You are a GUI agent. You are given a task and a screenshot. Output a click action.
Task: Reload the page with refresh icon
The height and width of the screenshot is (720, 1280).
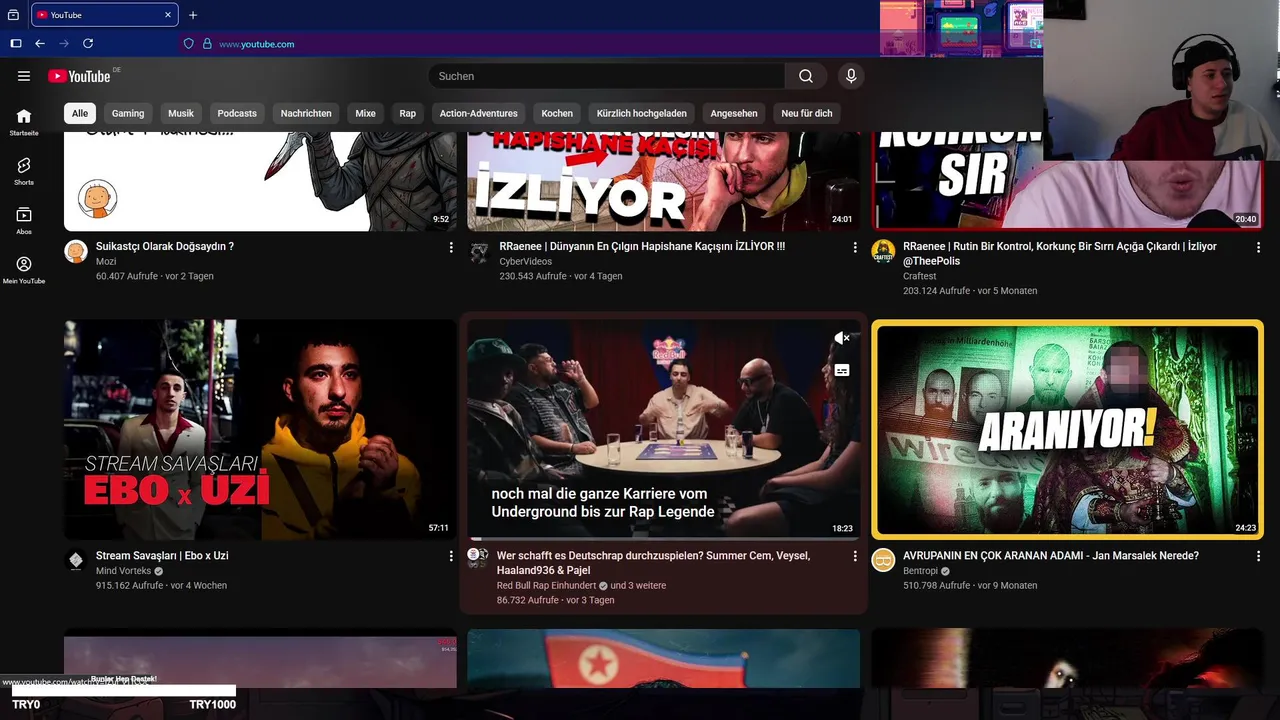click(88, 44)
